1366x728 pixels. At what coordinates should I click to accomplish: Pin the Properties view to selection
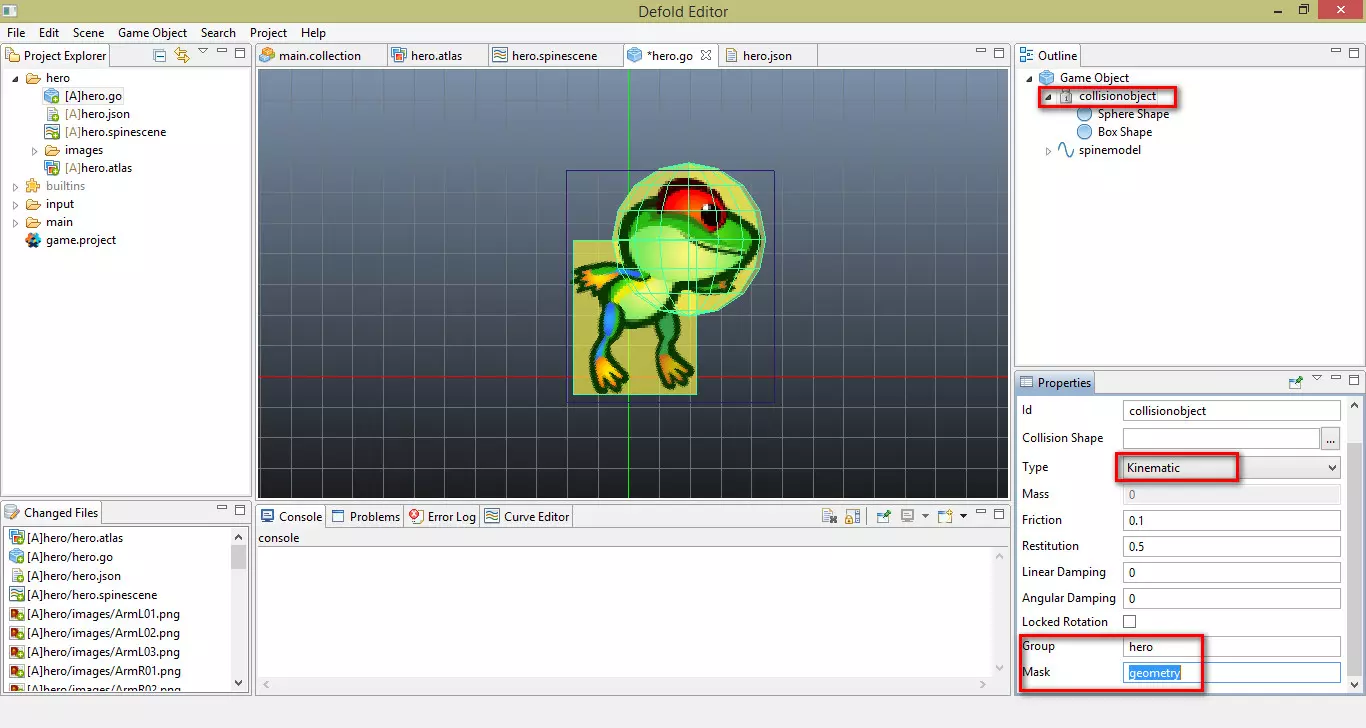[x=1296, y=382]
